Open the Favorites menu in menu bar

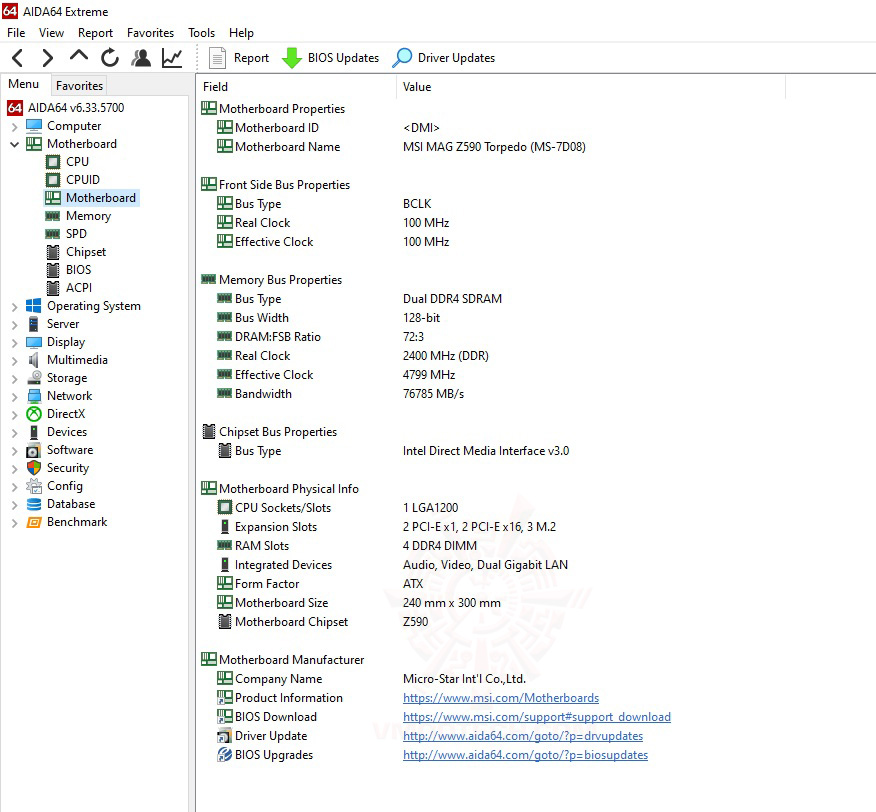point(150,33)
